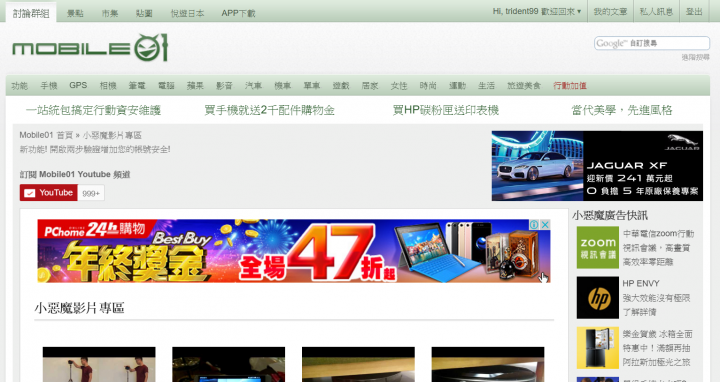The height and width of the screenshot is (382, 720).
Task: Click the HP logo ad thumbnail
Action: 597,298
